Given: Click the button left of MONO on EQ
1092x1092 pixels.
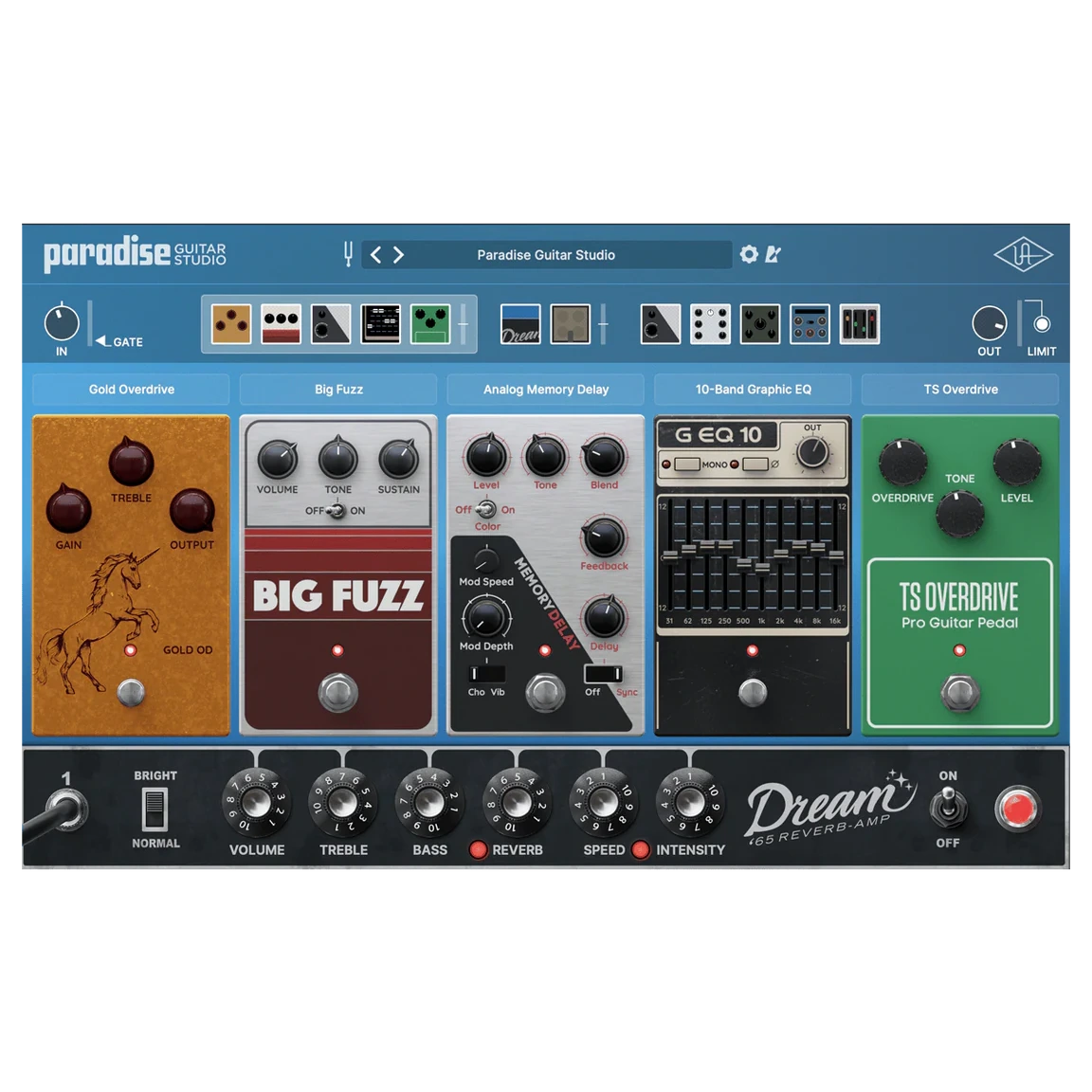Looking at the screenshot, I should (687, 464).
